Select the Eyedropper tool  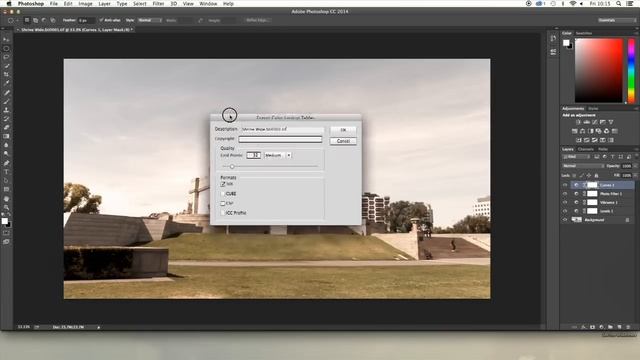[6, 83]
